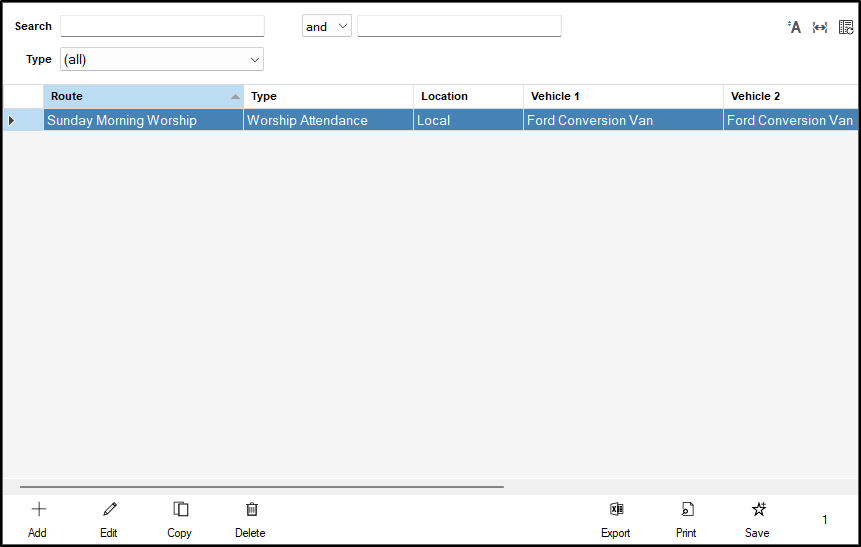Open the Type filter dropdown
The image size is (861, 547).
(162, 60)
